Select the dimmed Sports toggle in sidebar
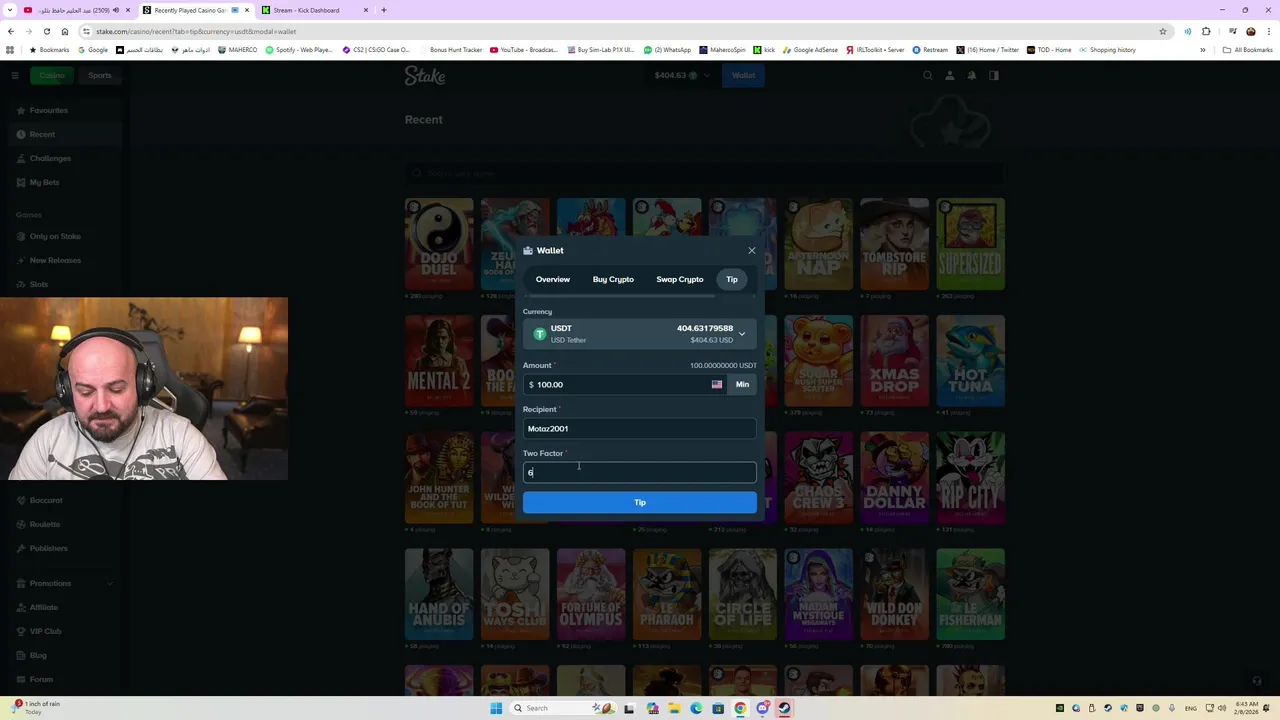 tap(99, 75)
